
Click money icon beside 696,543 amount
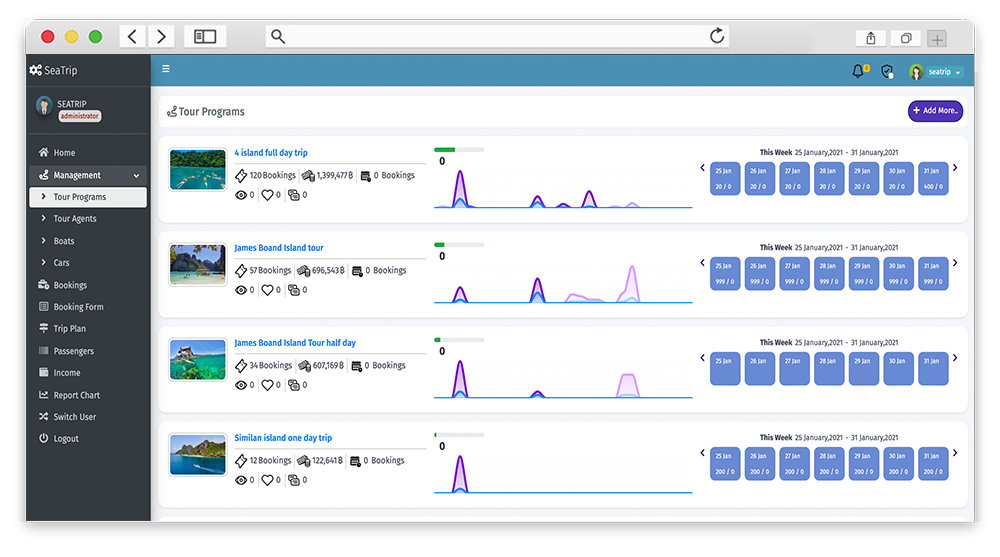coord(304,271)
